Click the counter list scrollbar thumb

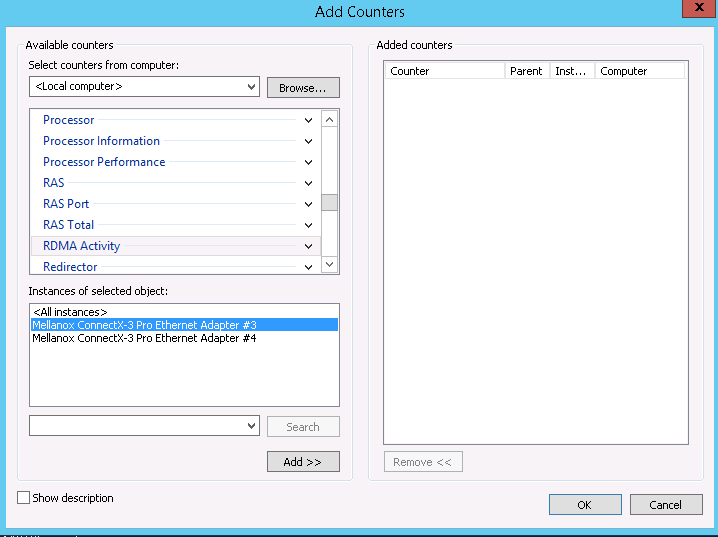point(329,202)
